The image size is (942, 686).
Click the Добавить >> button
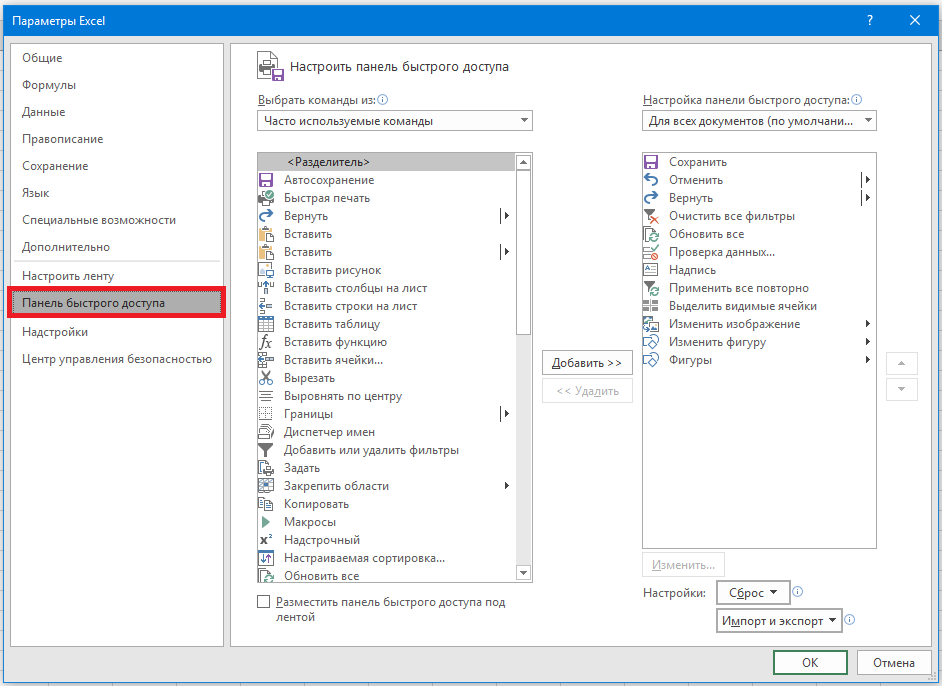click(x=587, y=363)
